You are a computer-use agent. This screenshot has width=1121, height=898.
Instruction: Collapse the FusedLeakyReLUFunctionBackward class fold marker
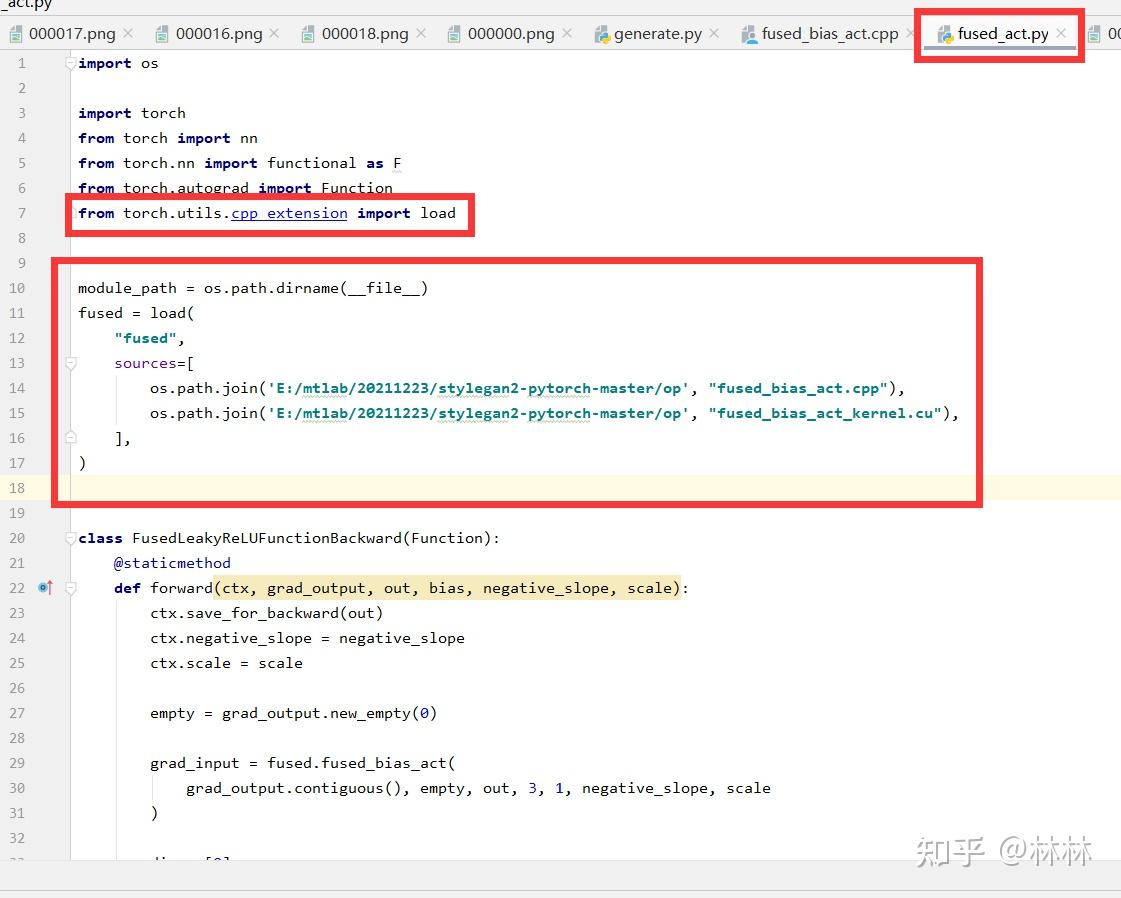coord(68,538)
